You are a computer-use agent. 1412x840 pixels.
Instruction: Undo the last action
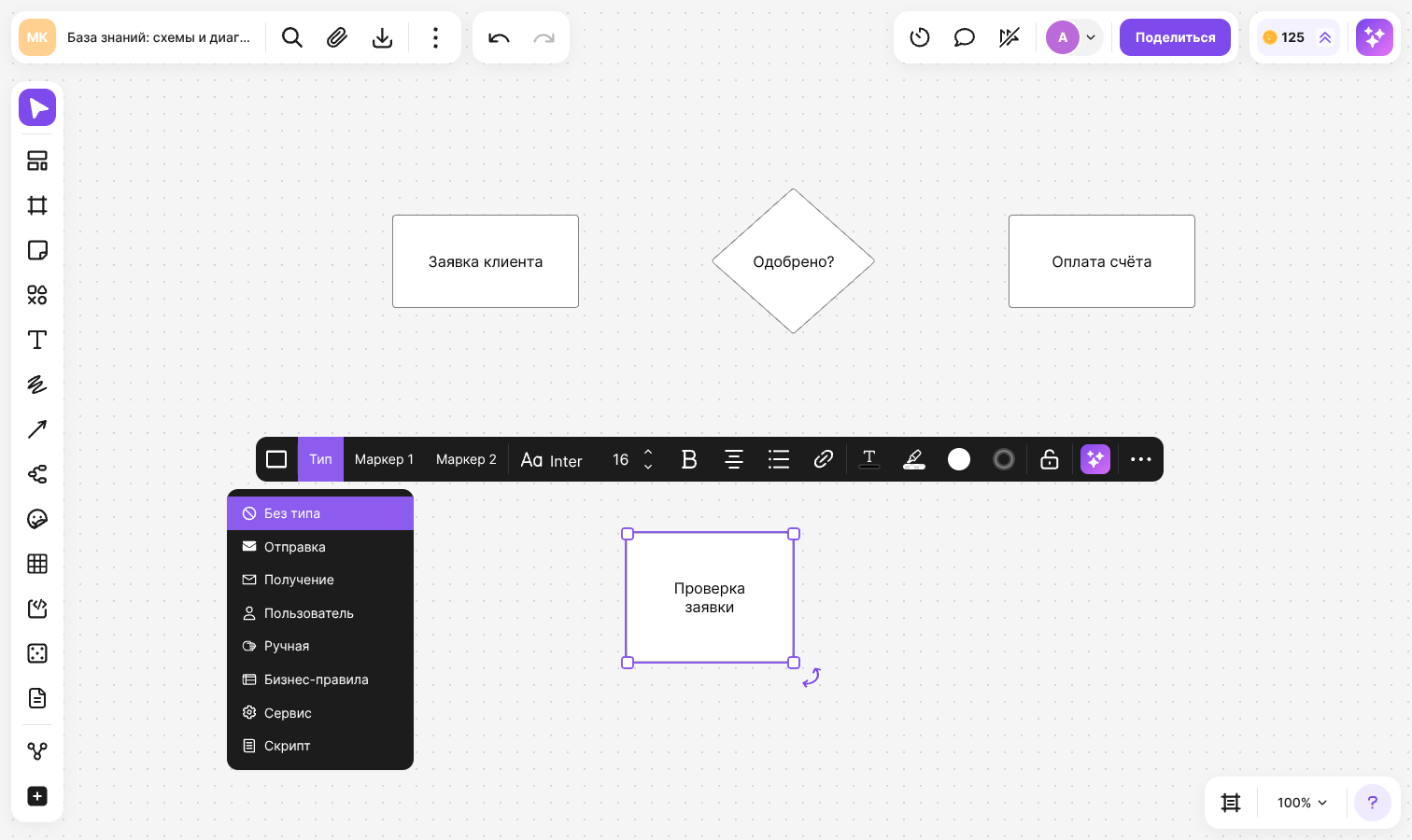pyautogui.click(x=499, y=37)
